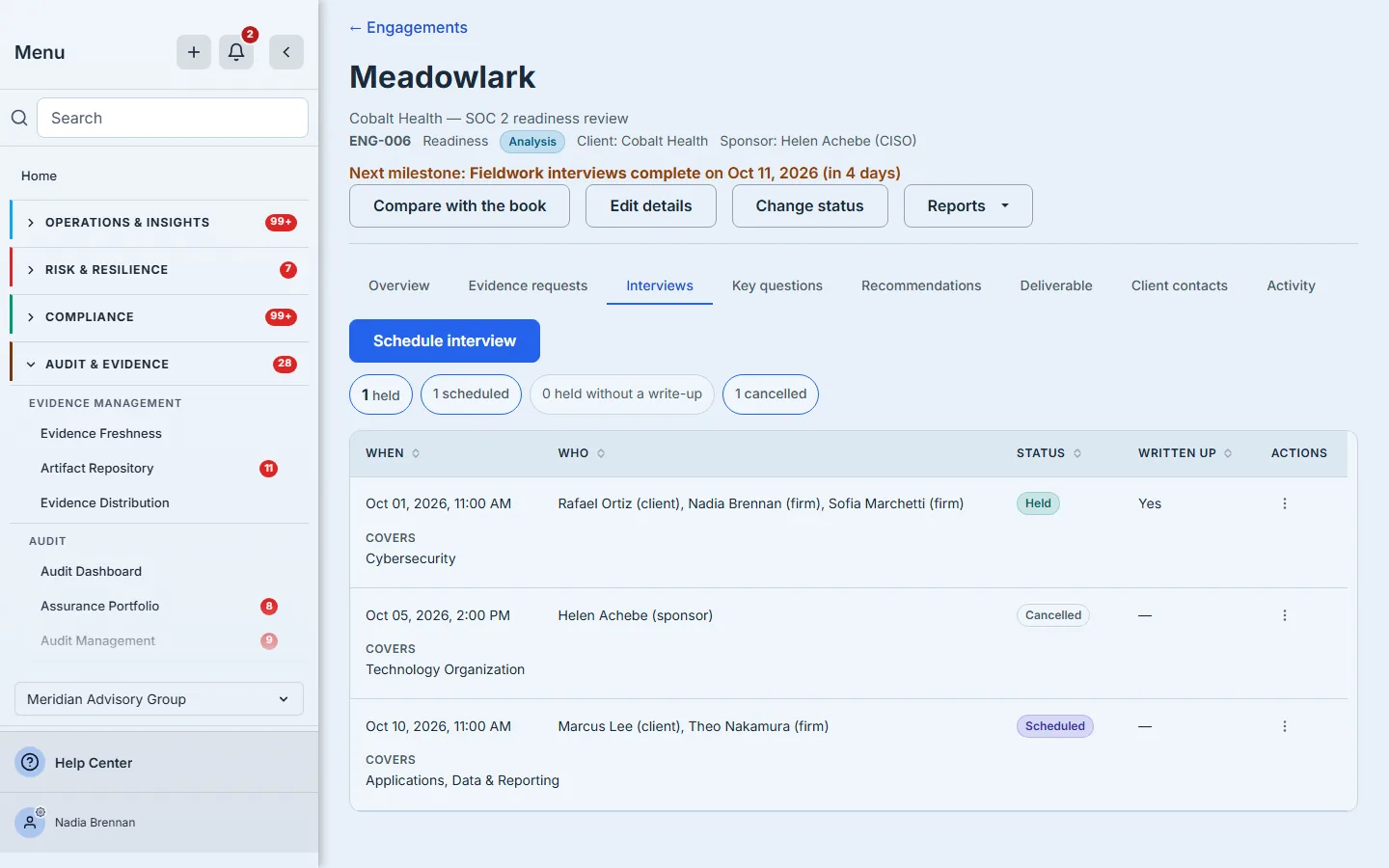
Task: Open Help Center question mark icon
Action: tap(30, 762)
